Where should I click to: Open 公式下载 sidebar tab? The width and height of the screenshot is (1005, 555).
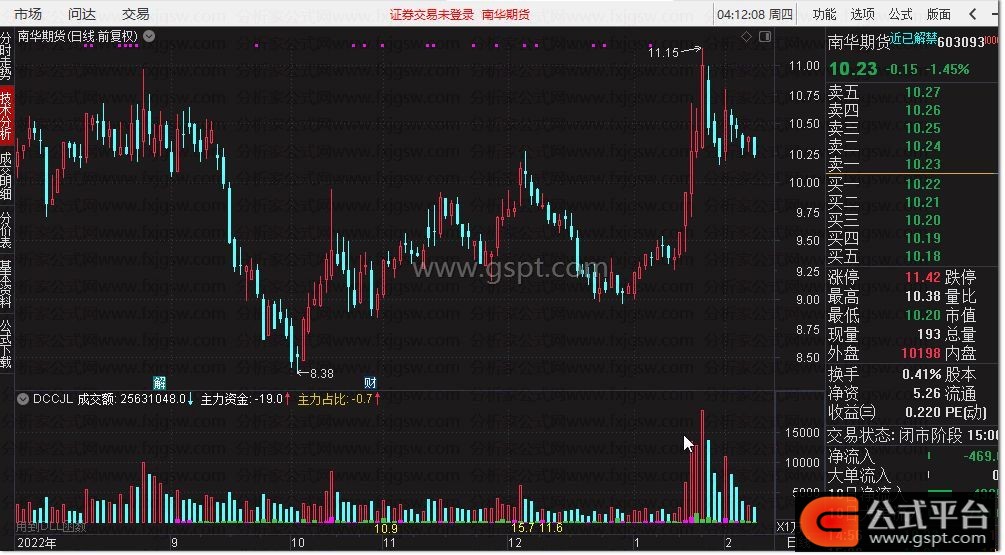(6, 344)
